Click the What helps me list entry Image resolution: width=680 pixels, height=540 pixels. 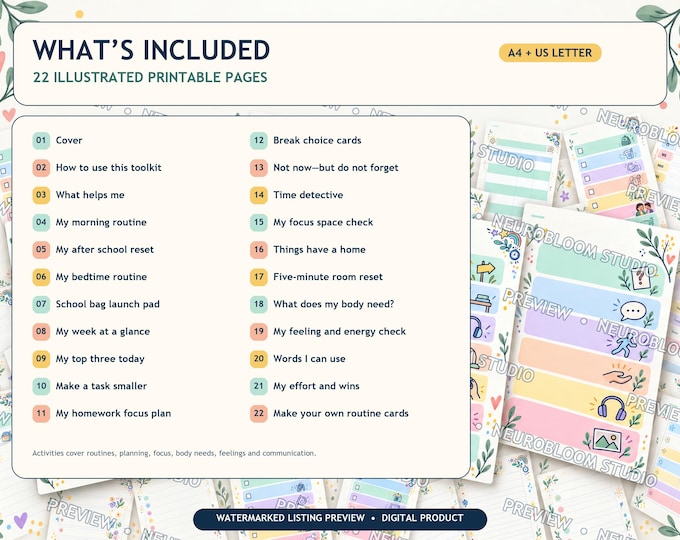click(x=90, y=195)
